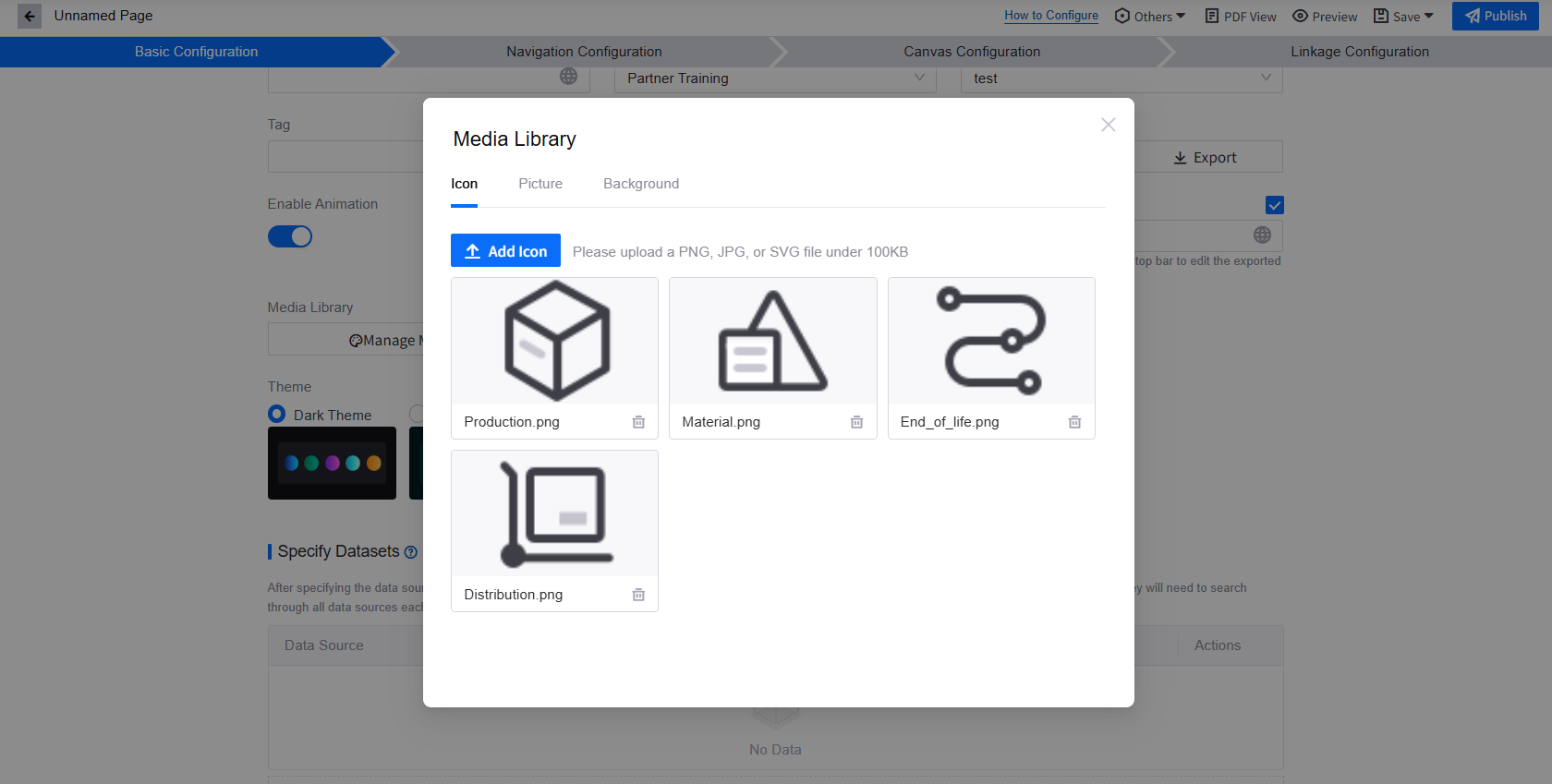1552x784 pixels.
Task: Select the Icon tab
Action: tap(464, 184)
